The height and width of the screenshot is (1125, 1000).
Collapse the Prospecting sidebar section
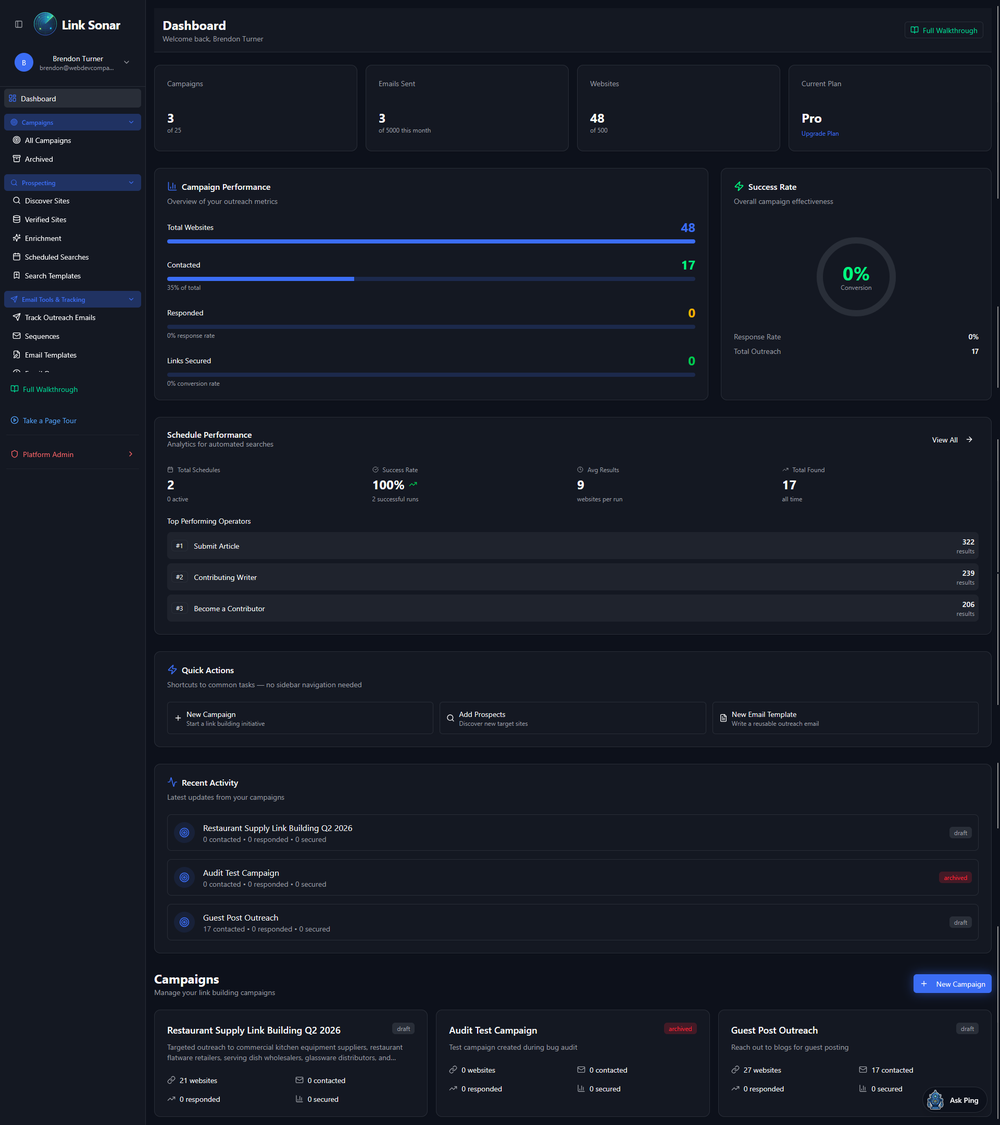(72, 182)
